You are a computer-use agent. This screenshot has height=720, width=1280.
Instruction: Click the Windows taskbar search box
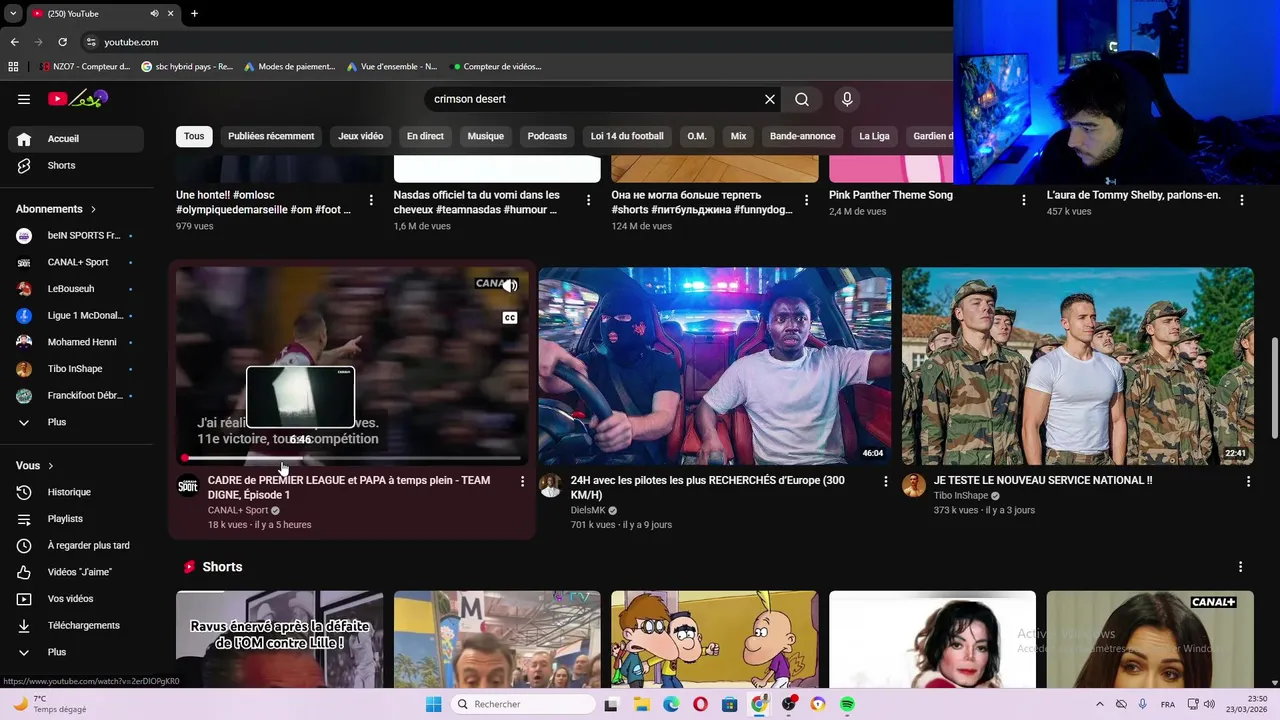pyautogui.click(x=521, y=704)
